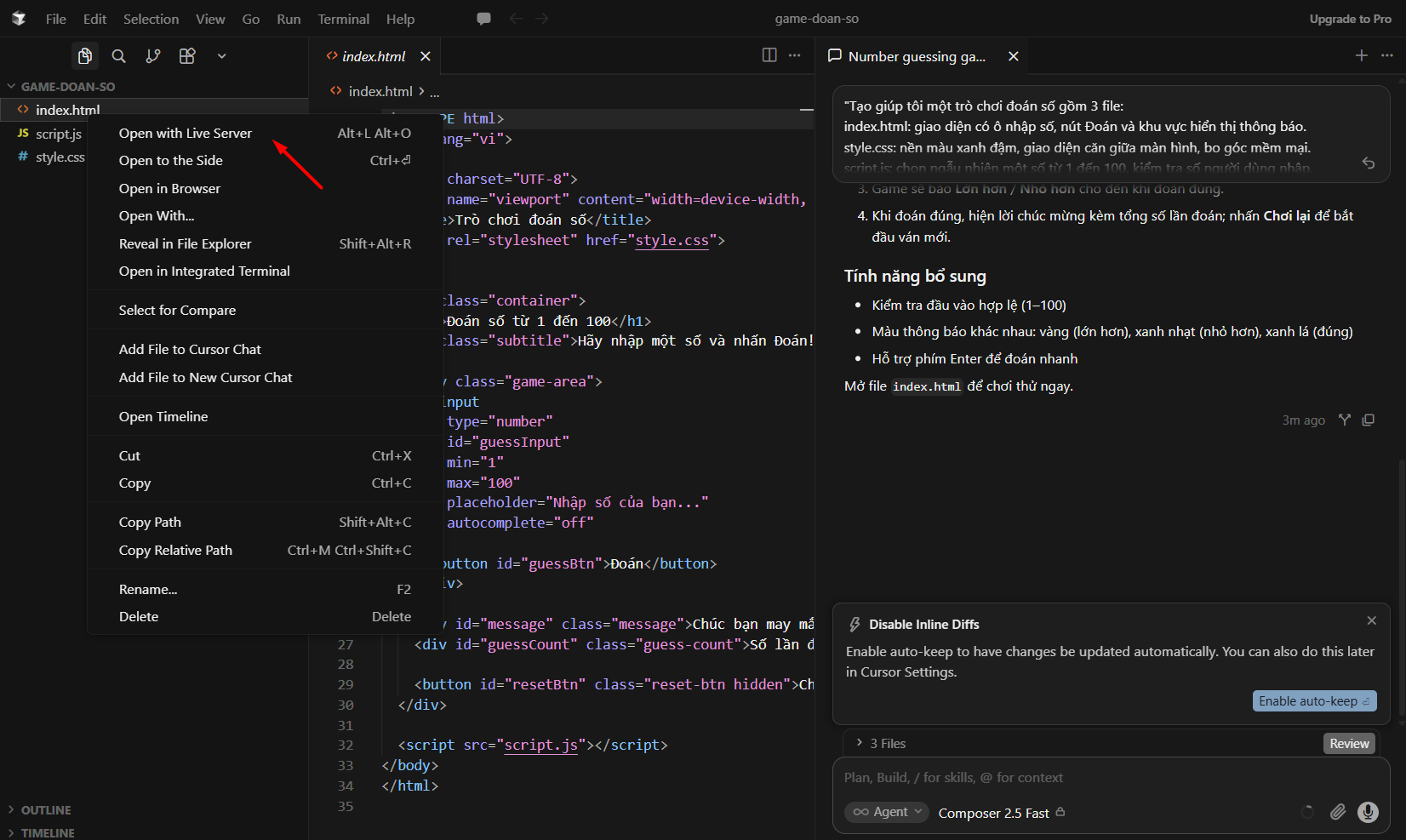This screenshot has width=1406, height=840.
Task: Click the chat prompt input field
Action: pyautogui.click(x=1110, y=777)
